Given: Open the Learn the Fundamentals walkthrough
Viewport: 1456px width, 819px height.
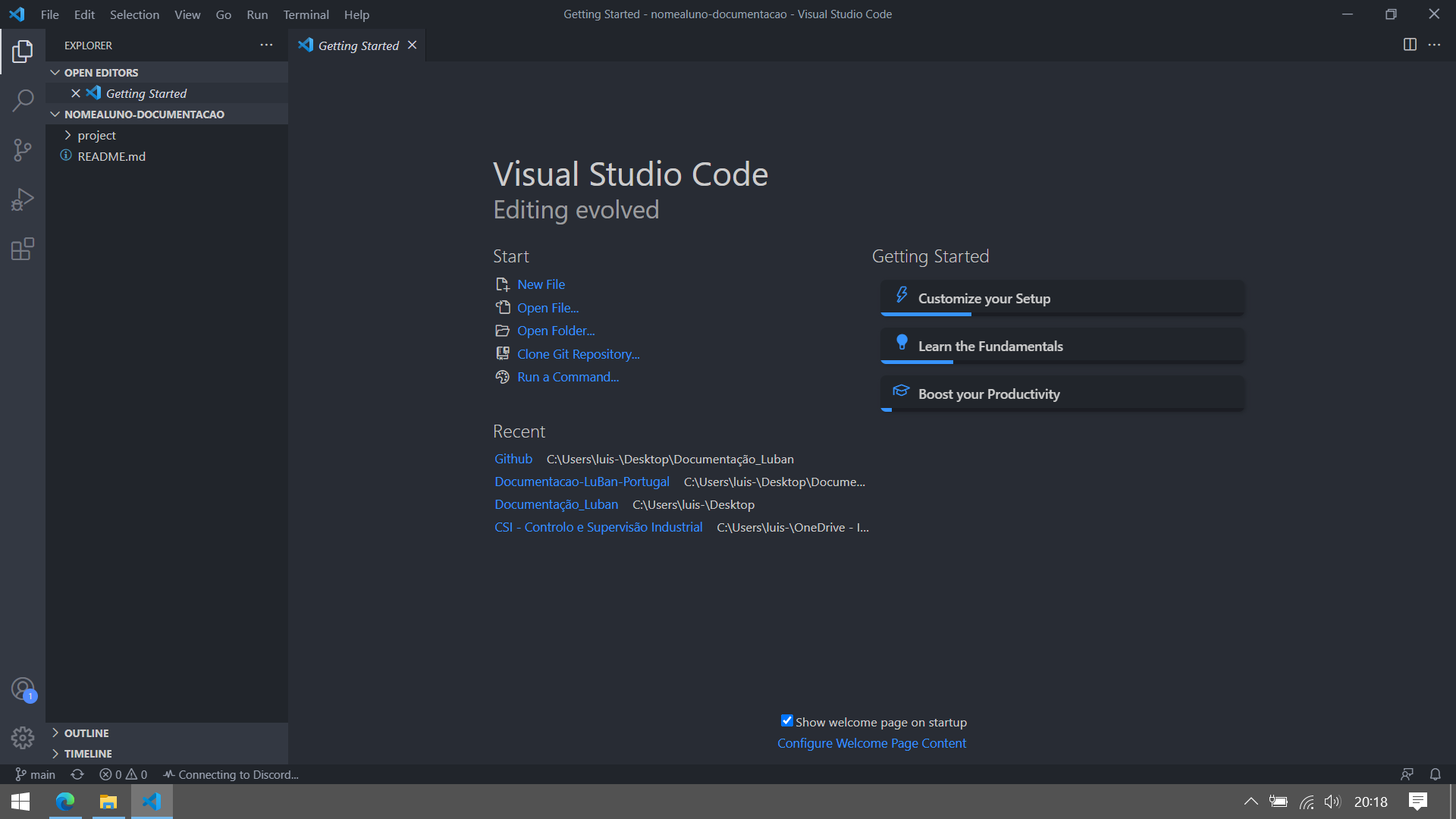Looking at the screenshot, I should (x=1062, y=346).
